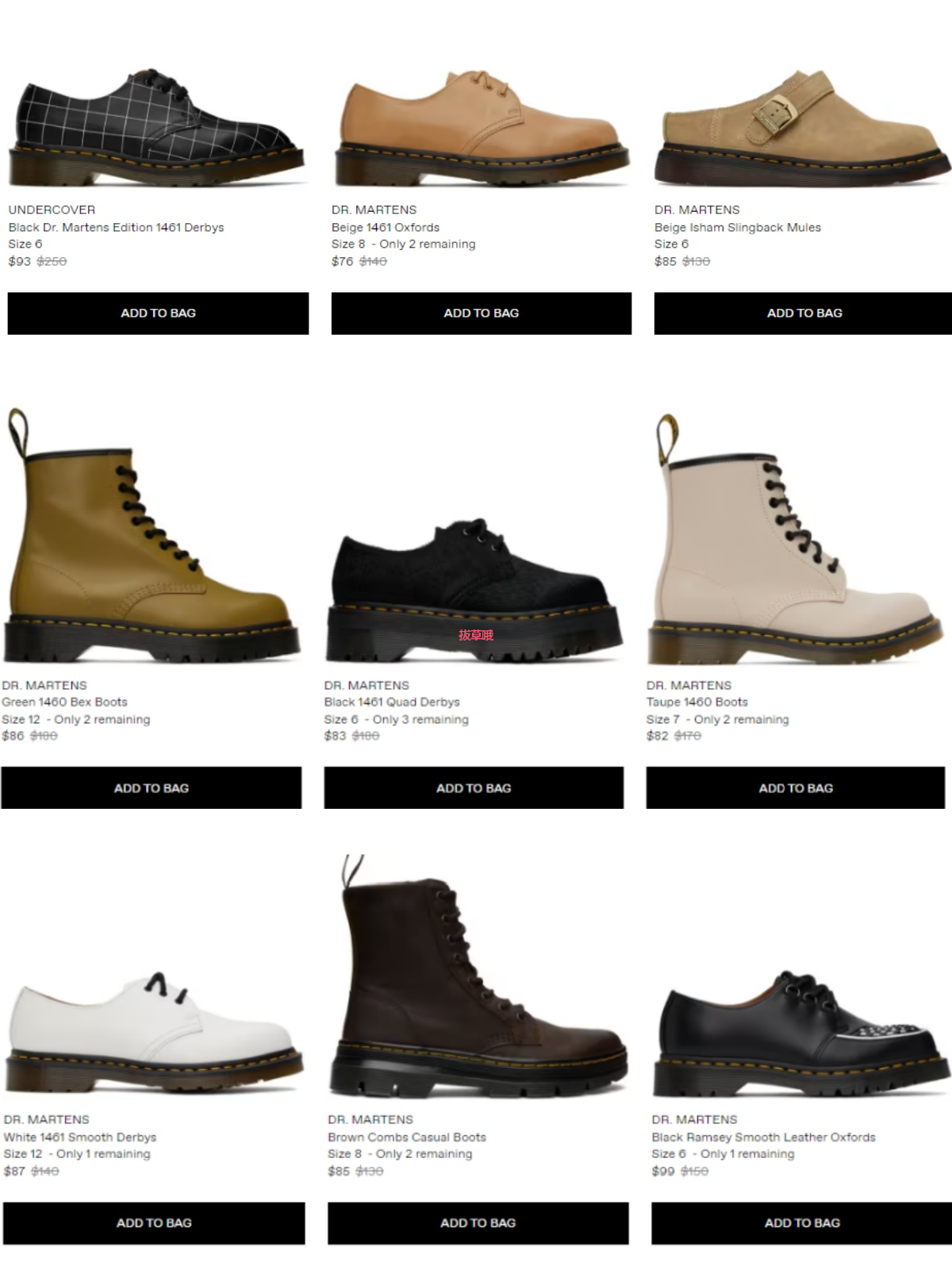Open the beige buckle slingback mule image
Screen dimensions: 952x1270
coord(803,127)
